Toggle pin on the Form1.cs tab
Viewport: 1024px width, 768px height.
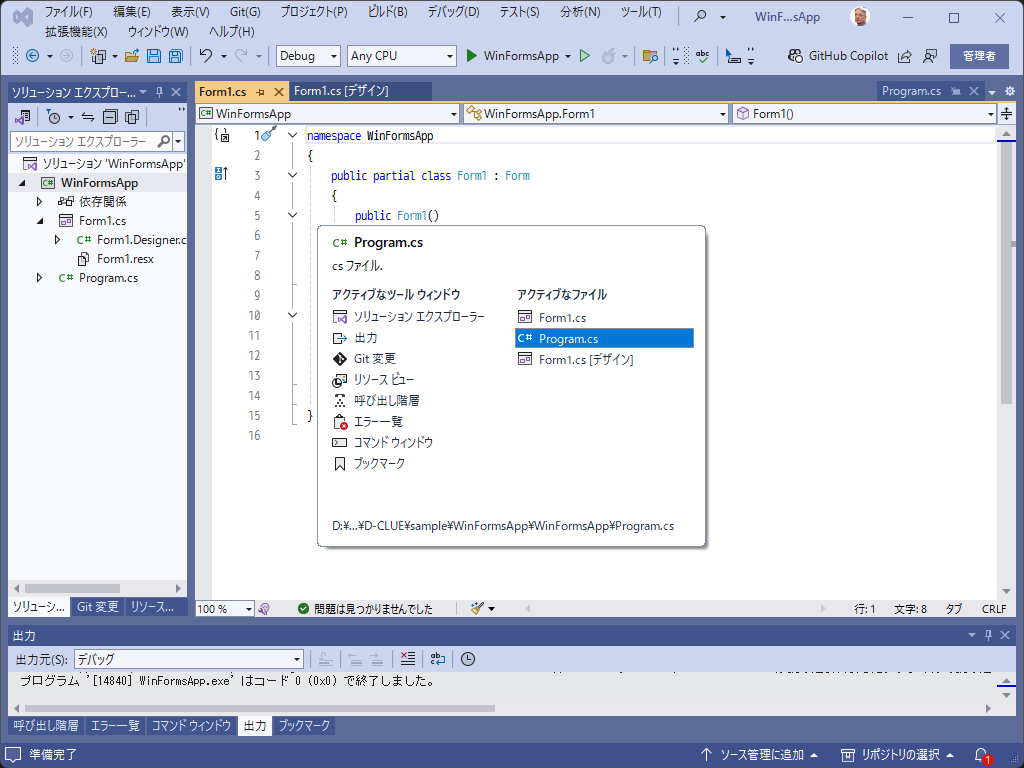[x=261, y=92]
